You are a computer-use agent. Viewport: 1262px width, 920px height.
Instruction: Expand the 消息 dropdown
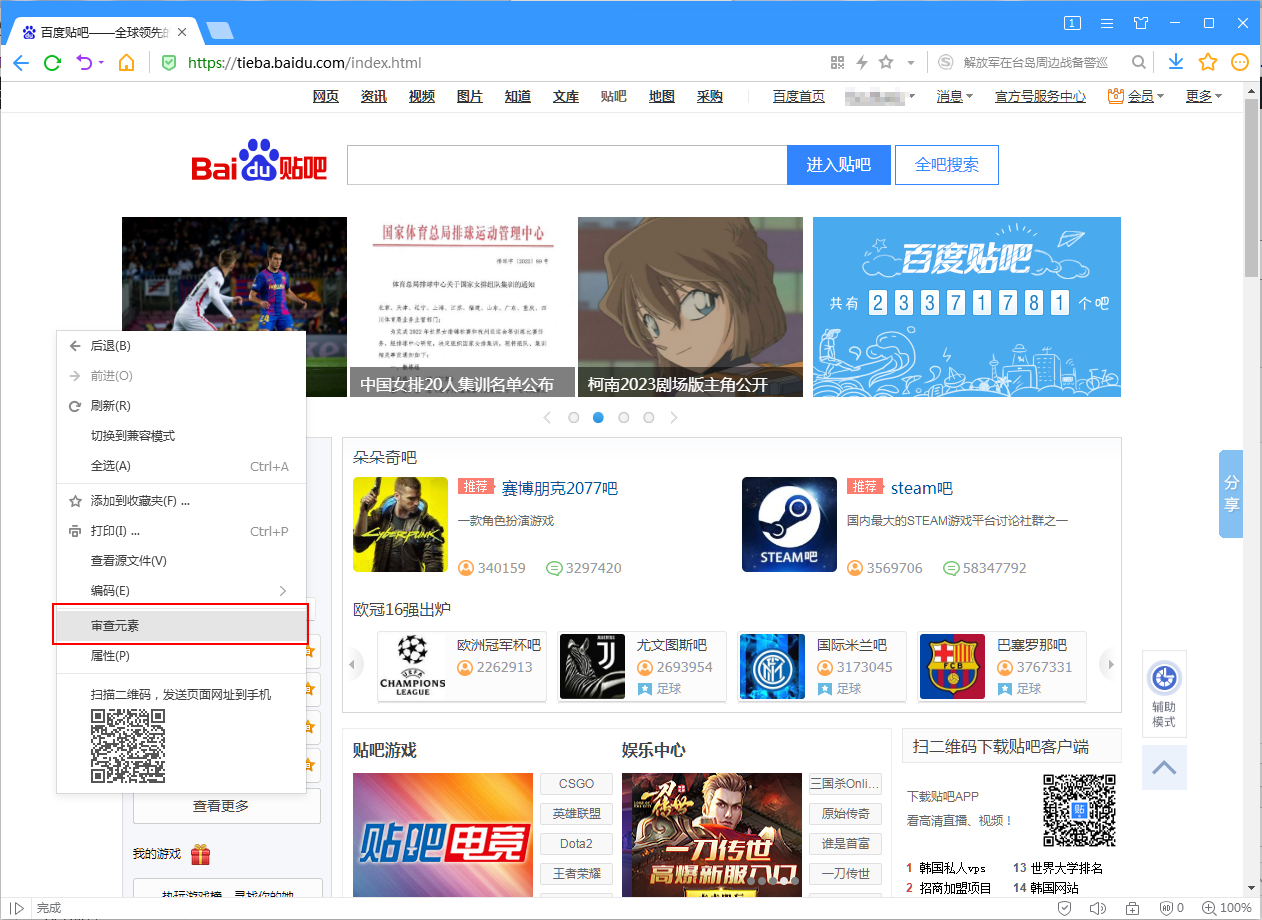point(955,96)
